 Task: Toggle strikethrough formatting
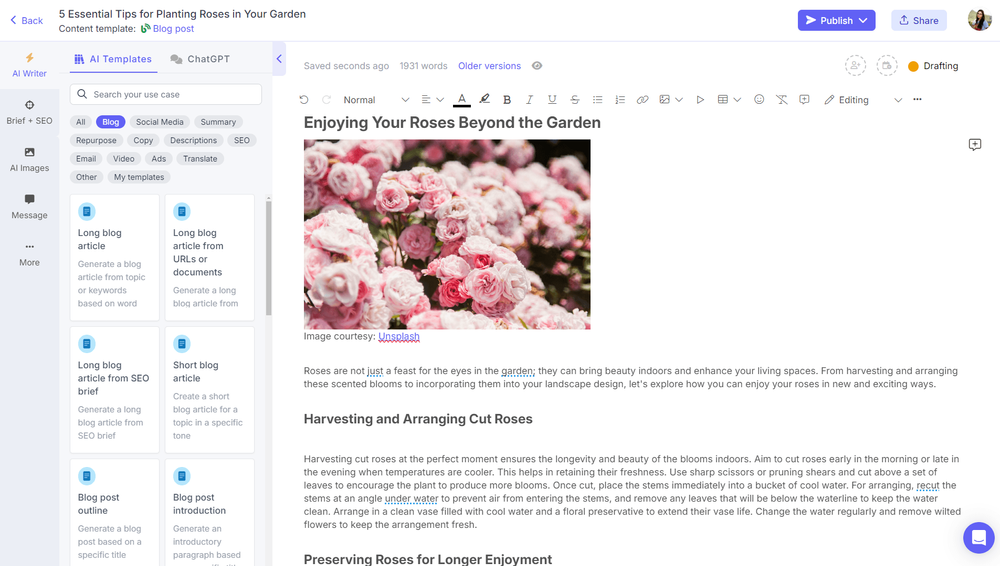pyautogui.click(x=575, y=100)
